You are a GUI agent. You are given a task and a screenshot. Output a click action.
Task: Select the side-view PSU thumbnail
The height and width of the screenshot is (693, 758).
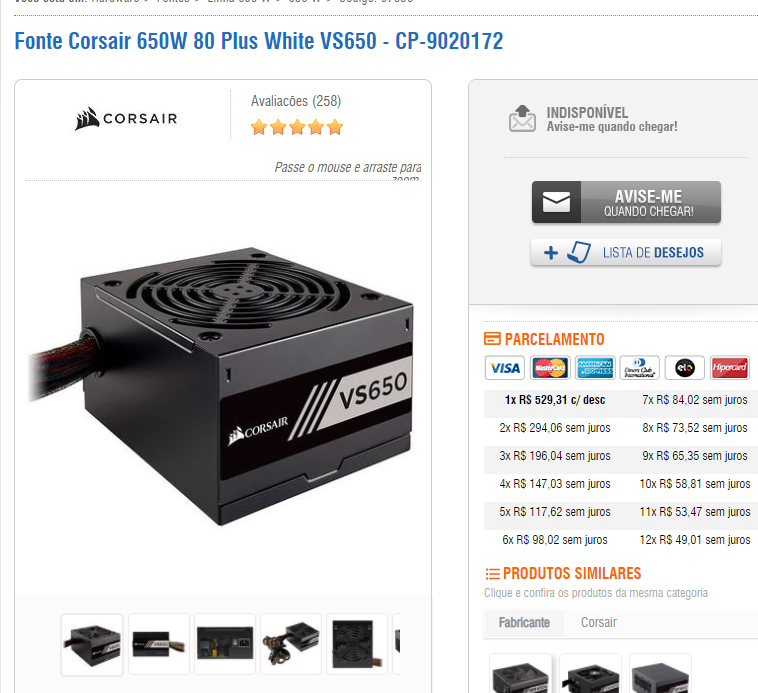click(159, 644)
